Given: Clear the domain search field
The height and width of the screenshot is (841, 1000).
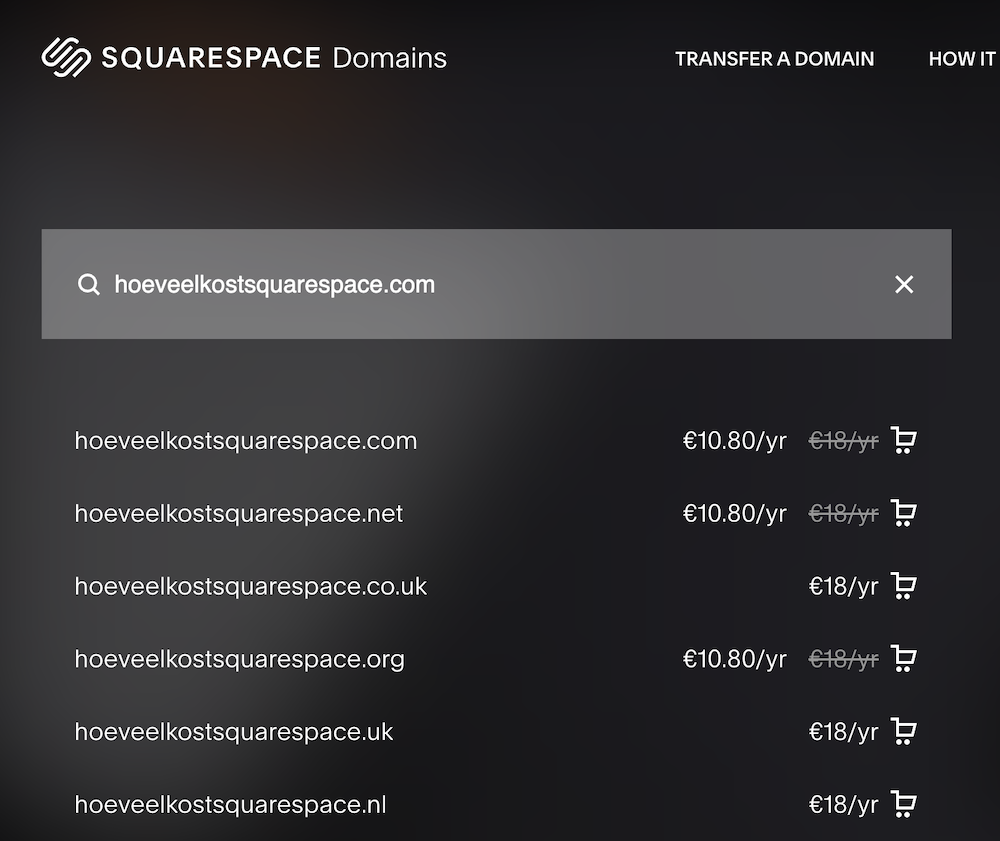Looking at the screenshot, I should tap(904, 285).
